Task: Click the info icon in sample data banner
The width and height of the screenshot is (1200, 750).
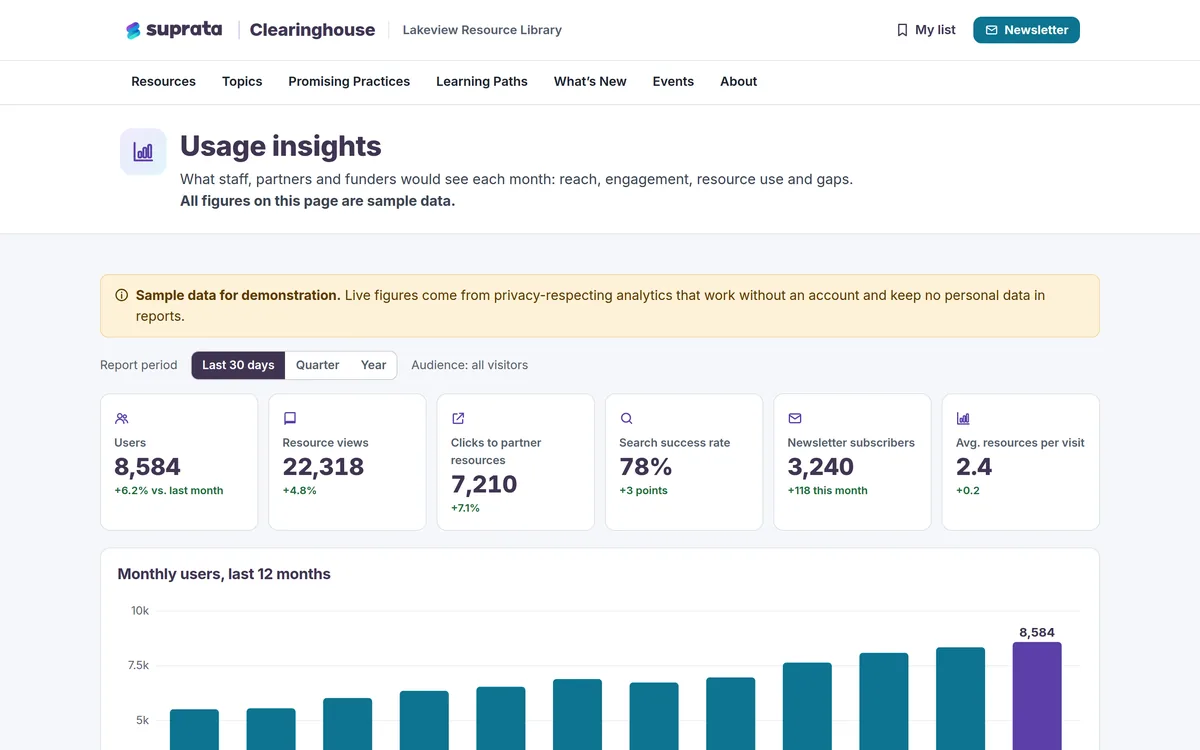Action: point(122,295)
